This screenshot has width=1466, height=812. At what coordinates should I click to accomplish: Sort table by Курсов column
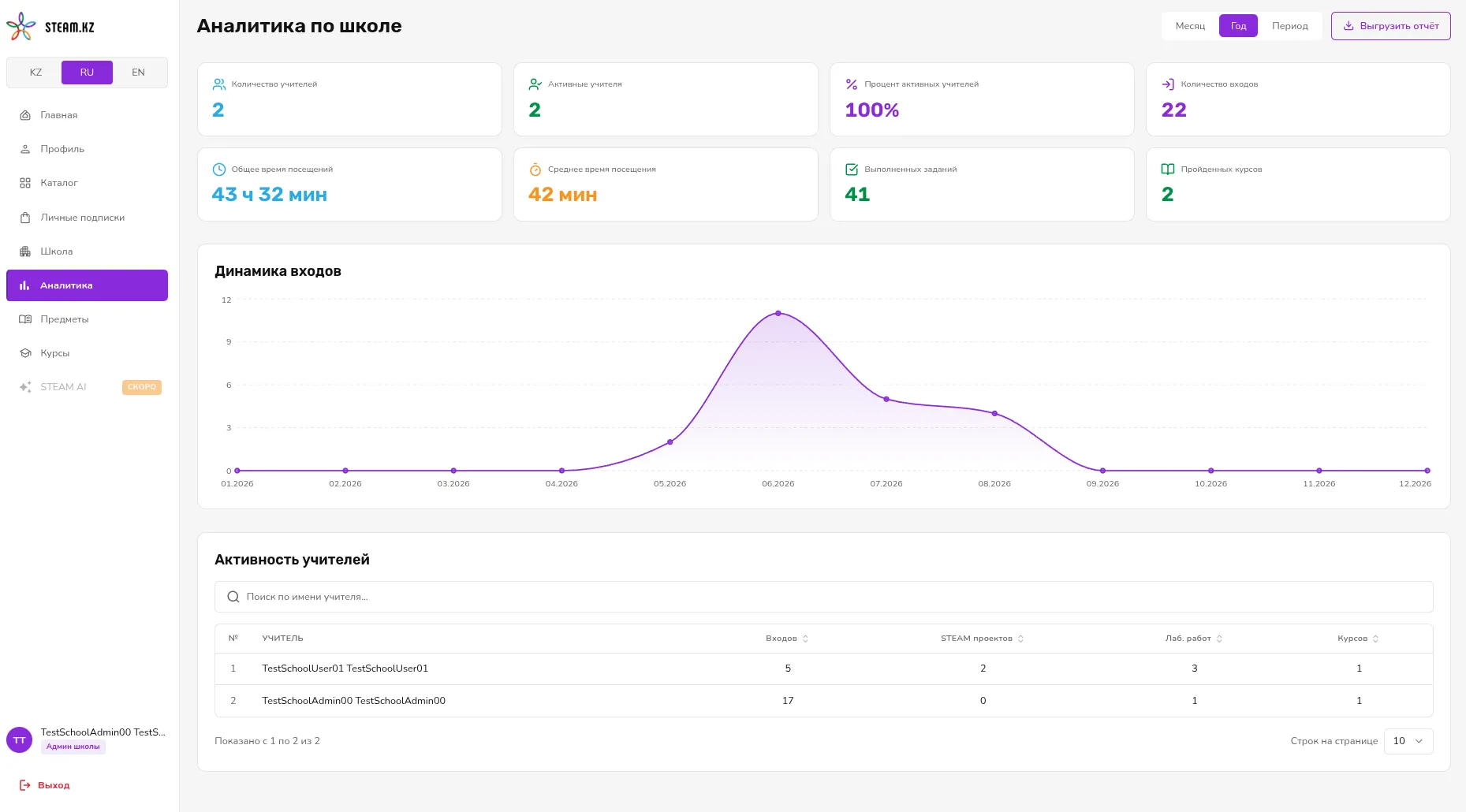pos(1358,639)
